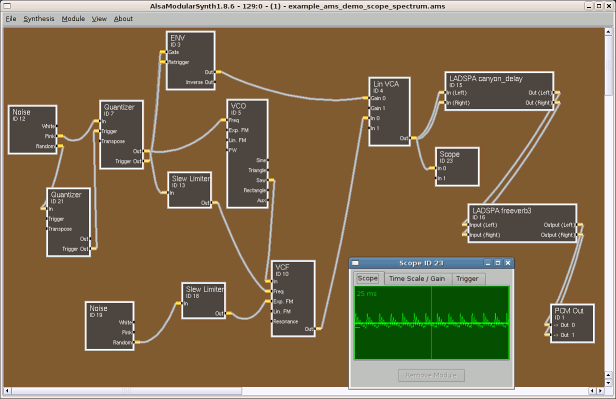This screenshot has width=616, height=399.
Task: Open Scope ID 23 window menu icon
Action: (x=355, y=263)
